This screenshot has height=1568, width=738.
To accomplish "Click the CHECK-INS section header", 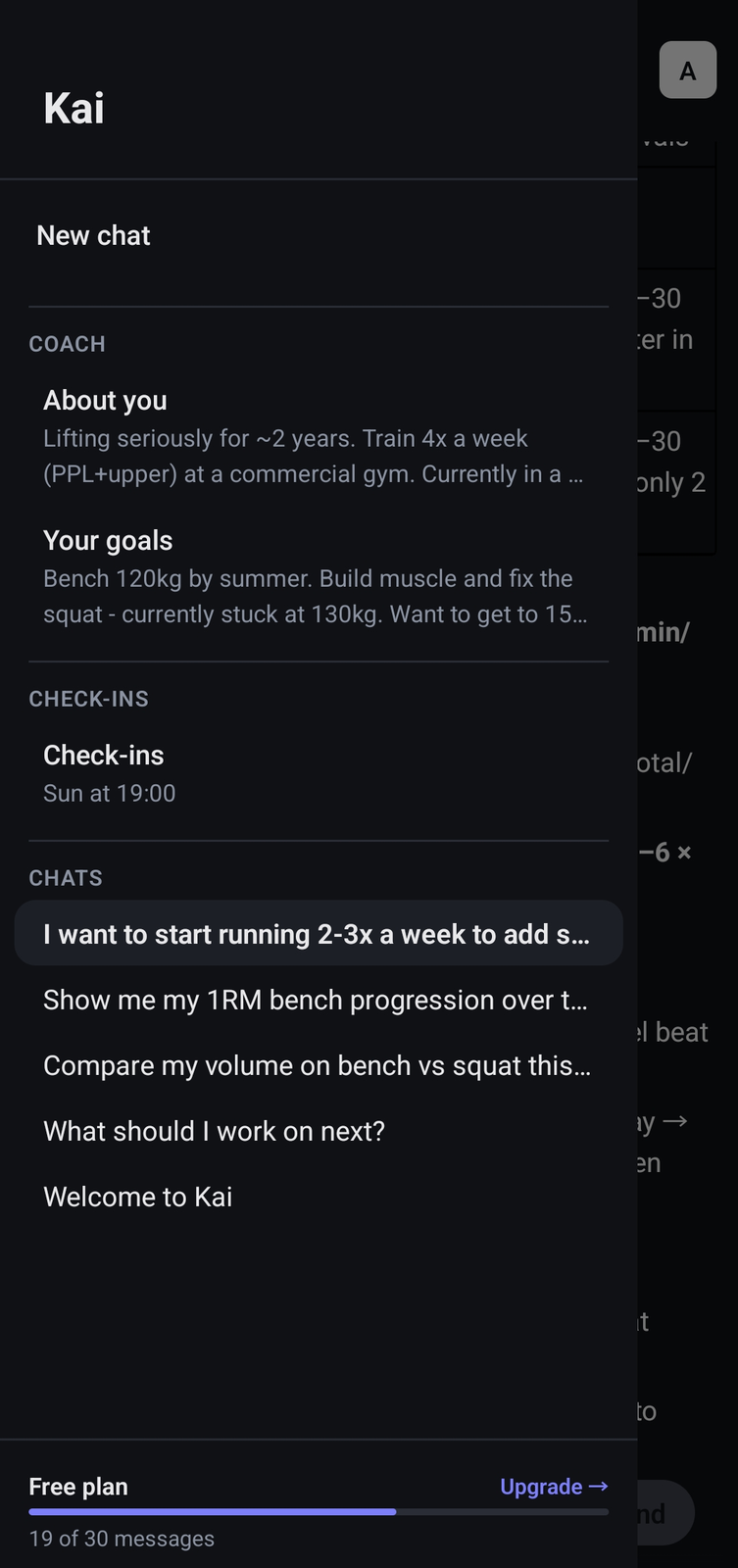I will pyautogui.click(x=88, y=699).
